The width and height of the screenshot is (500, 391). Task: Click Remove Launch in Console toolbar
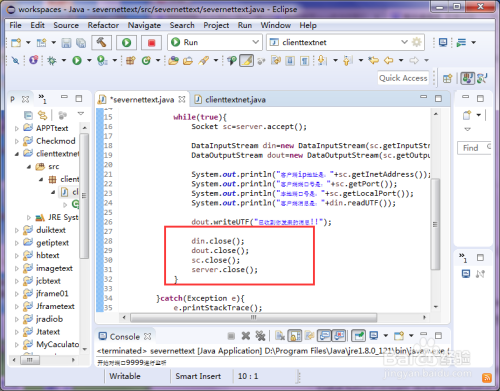246,336
